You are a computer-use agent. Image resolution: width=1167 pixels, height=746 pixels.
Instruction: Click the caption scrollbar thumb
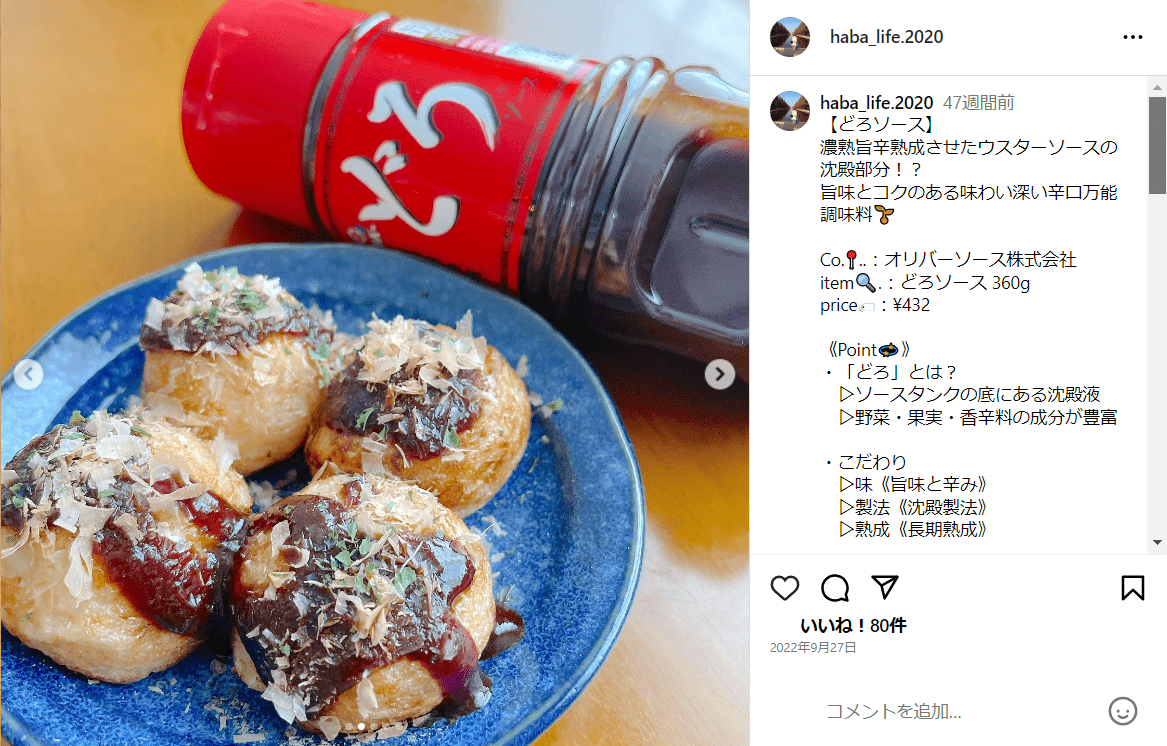click(x=1157, y=145)
